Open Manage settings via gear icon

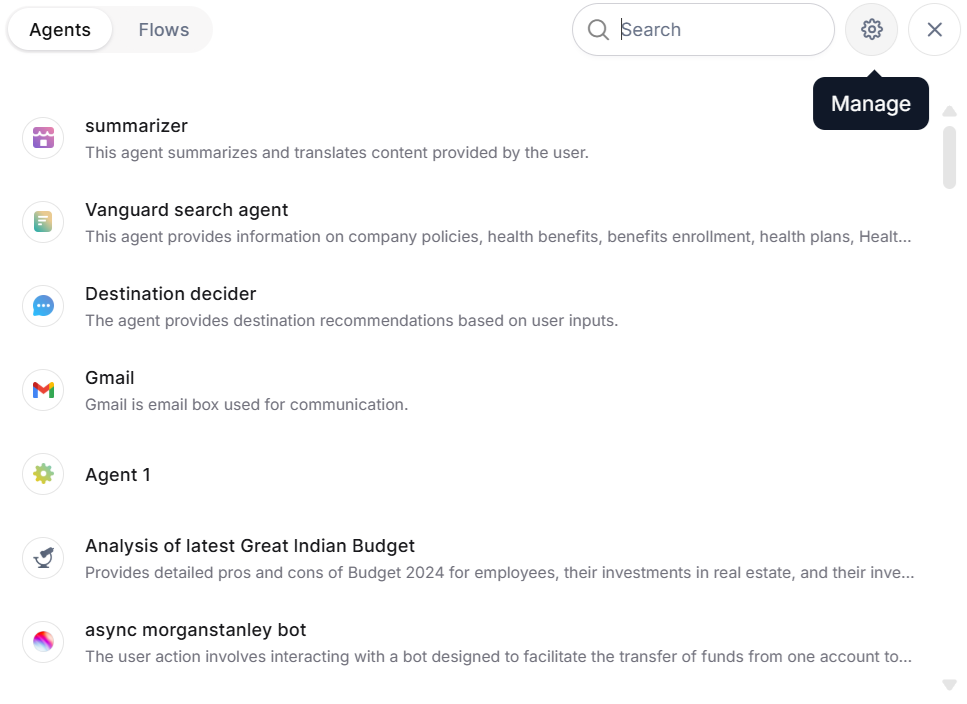pyautogui.click(x=871, y=30)
